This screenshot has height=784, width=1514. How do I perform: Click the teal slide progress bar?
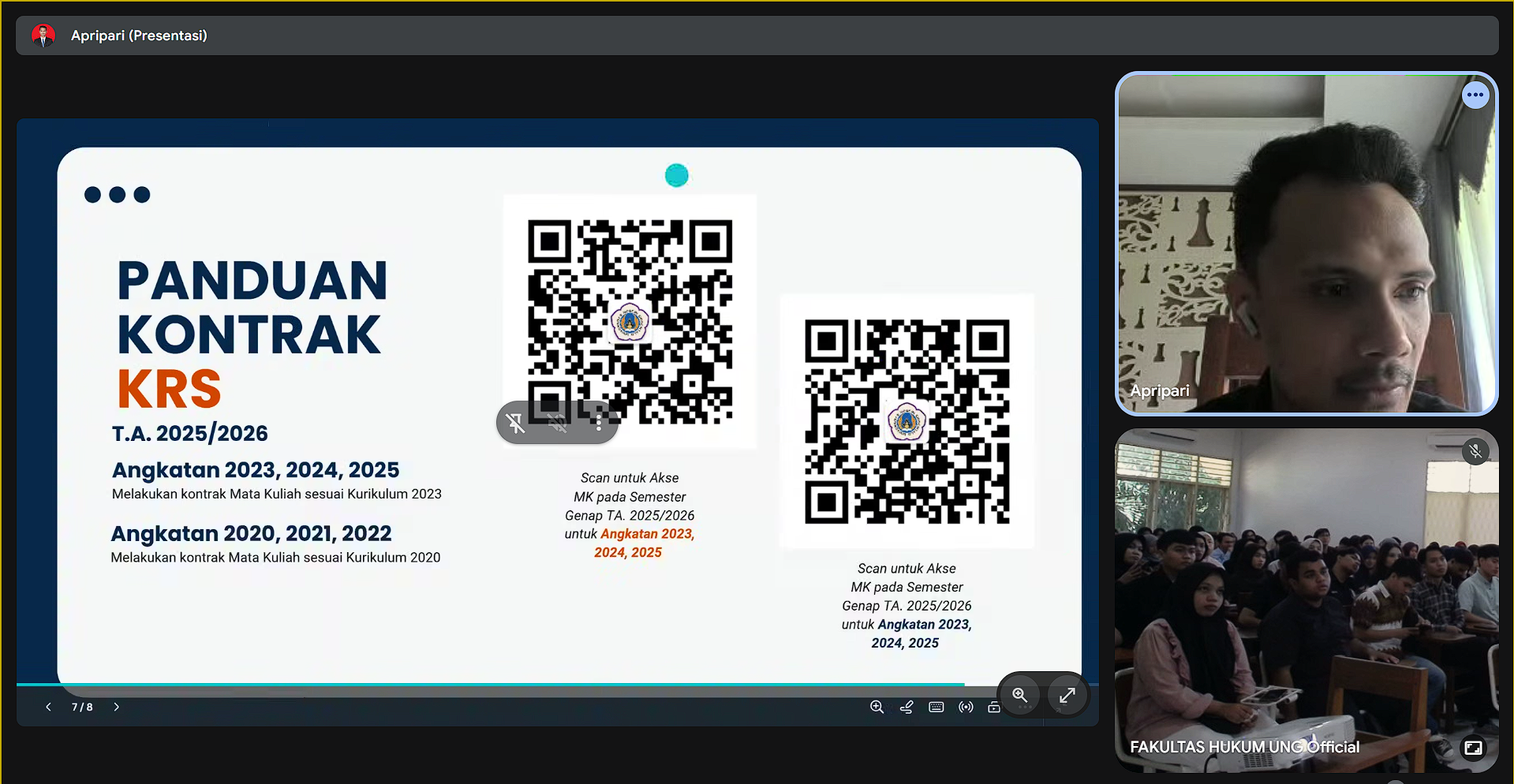click(x=489, y=684)
